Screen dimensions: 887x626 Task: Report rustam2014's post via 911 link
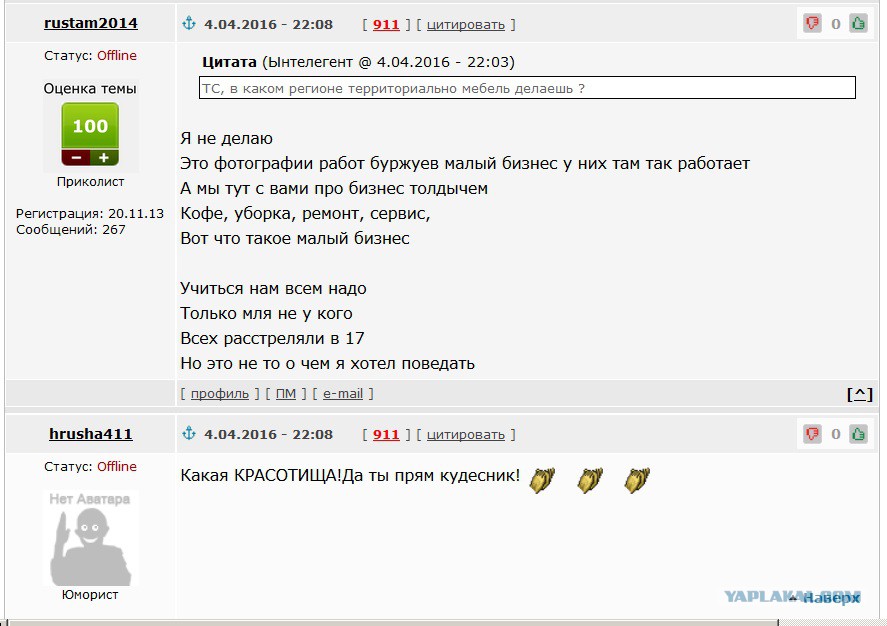386,24
